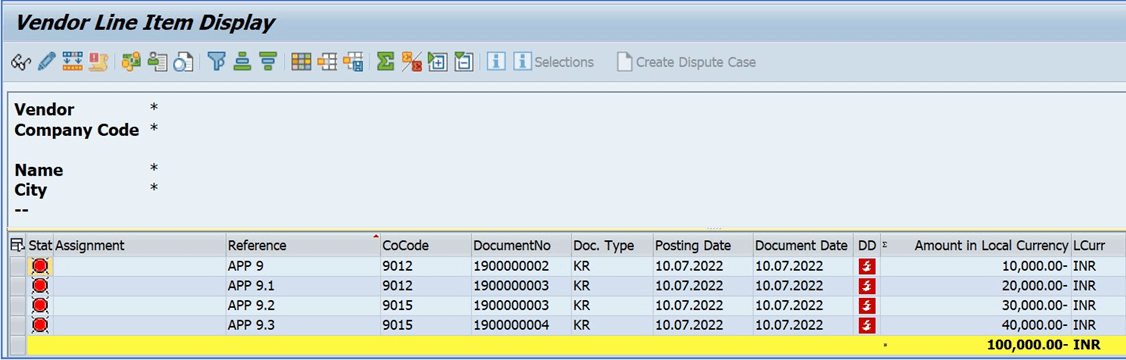Click red status icon in APP 9 row

pyautogui.click(x=39, y=266)
